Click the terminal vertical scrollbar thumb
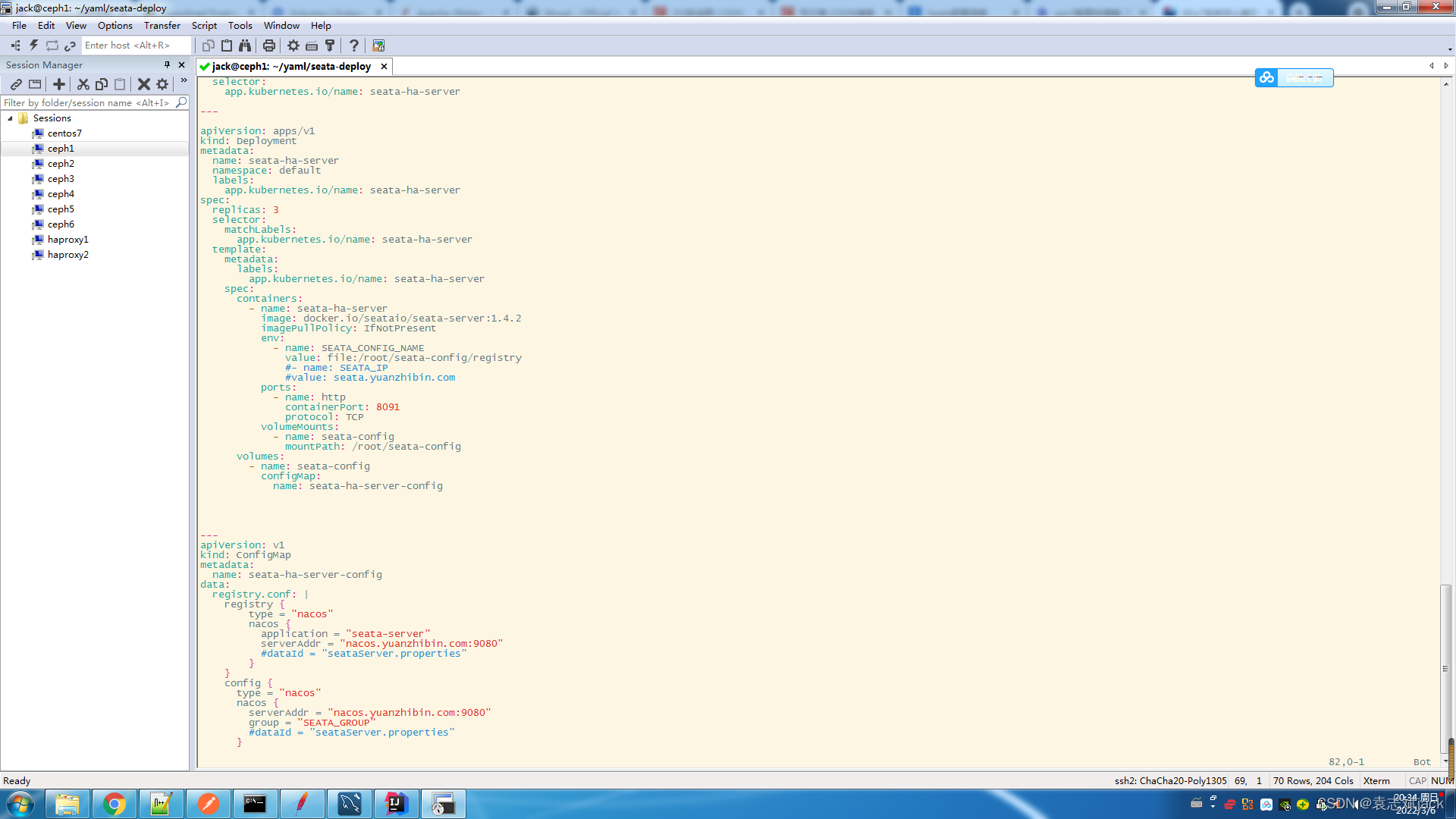 (1446, 667)
